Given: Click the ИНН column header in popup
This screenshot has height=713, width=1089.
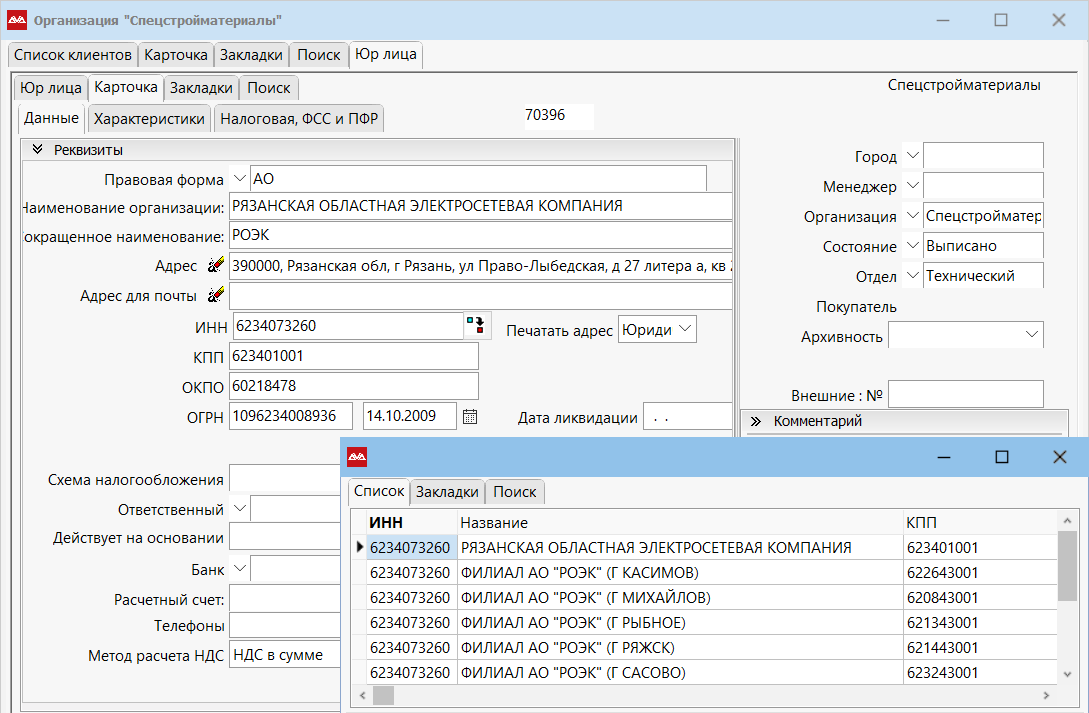Looking at the screenshot, I should (x=411, y=522).
